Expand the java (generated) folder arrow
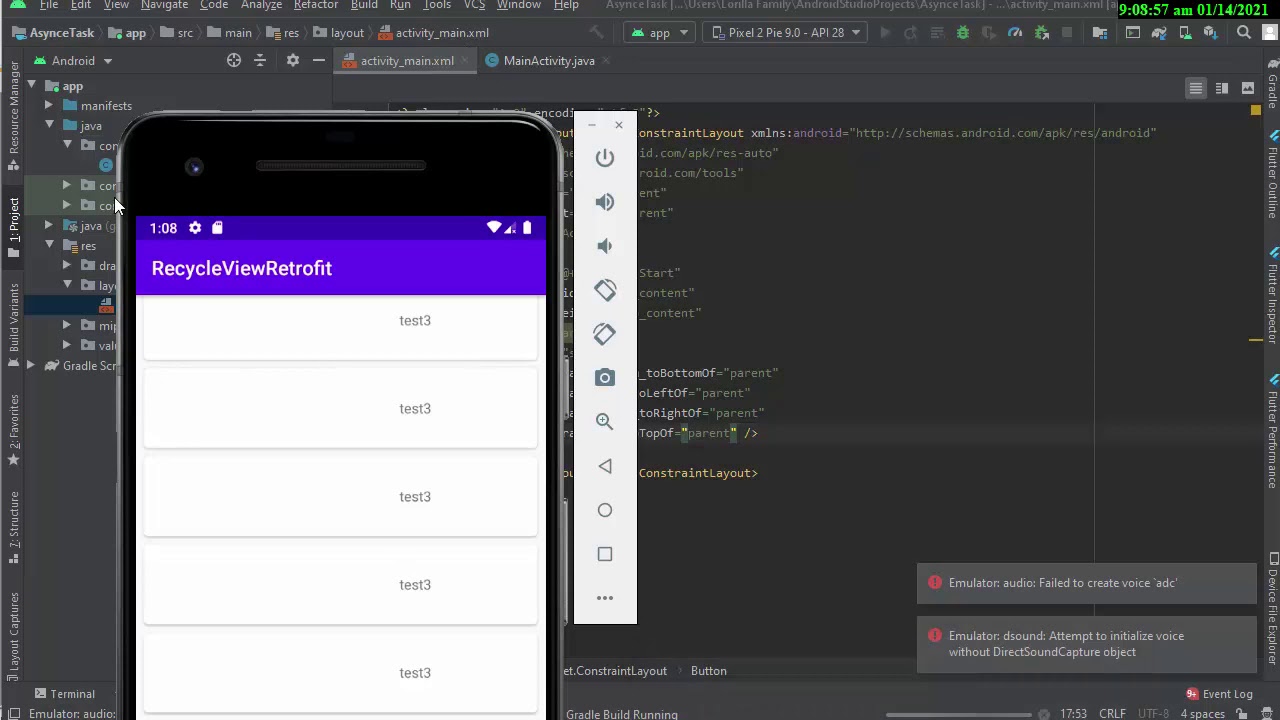The width and height of the screenshot is (1280, 720). [49, 226]
